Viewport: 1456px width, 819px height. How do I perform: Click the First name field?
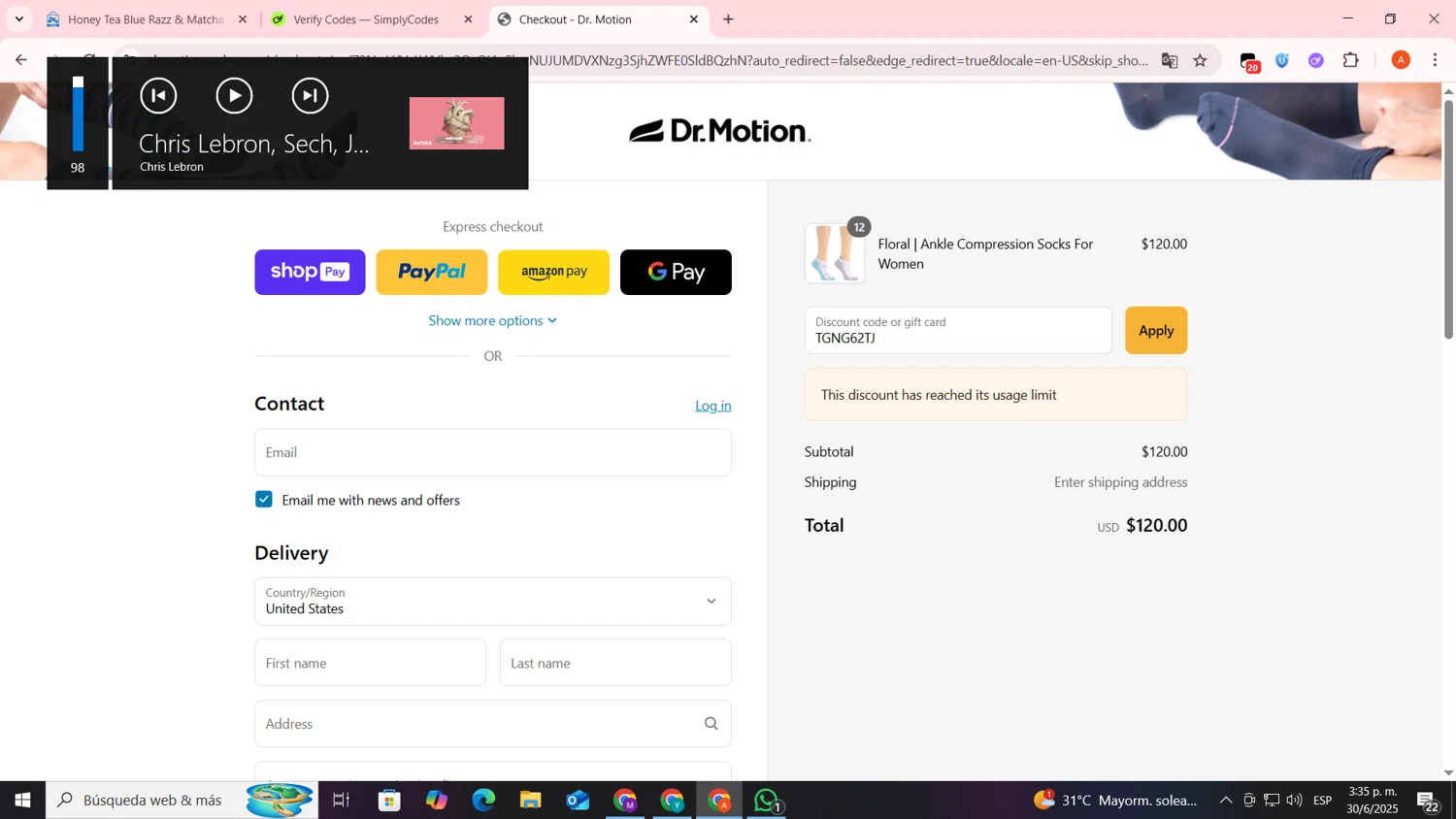[x=370, y=663]
